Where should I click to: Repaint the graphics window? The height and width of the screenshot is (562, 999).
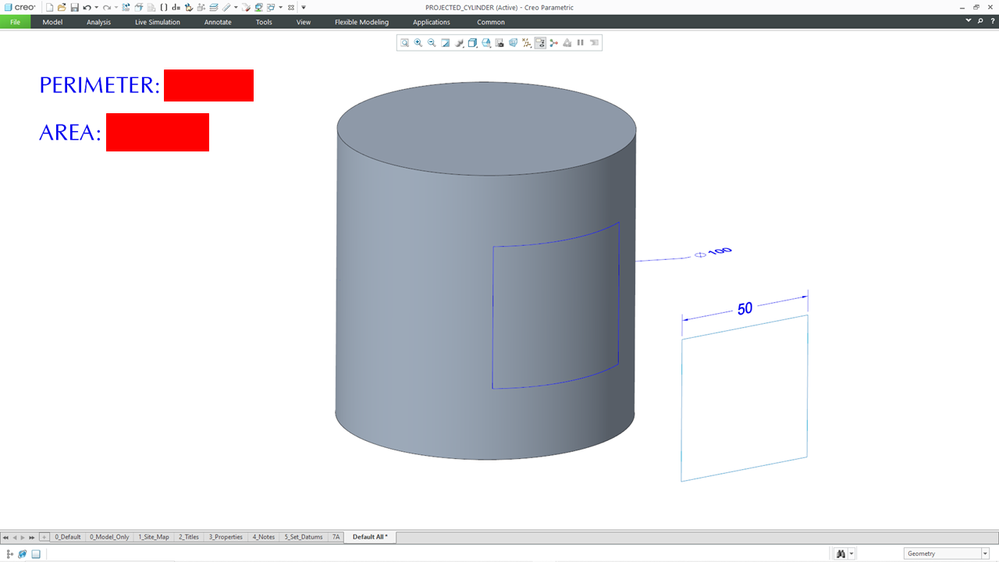point(445,43)
